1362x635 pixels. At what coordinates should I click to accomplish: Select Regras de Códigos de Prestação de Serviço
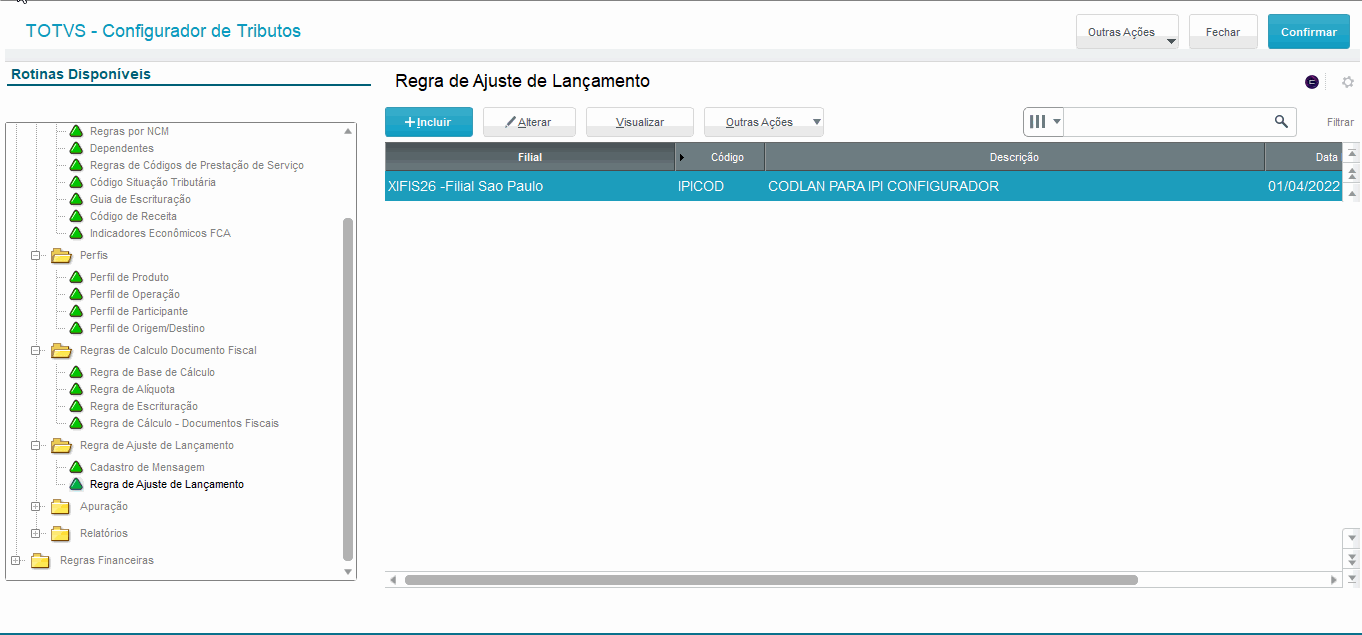[197, 165]
